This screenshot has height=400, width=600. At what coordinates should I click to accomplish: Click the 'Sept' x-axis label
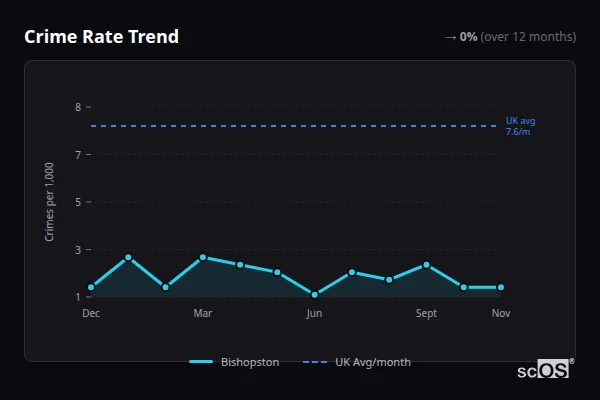click(x=426, y=313)
